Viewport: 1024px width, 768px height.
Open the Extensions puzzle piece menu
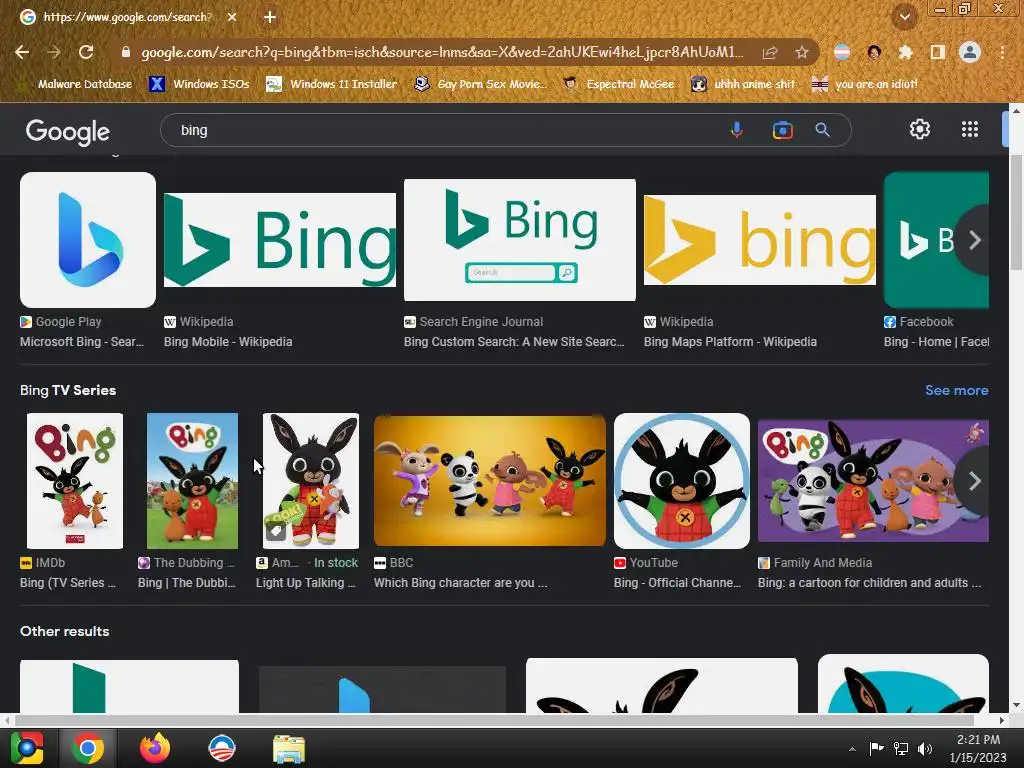click(905, 52)
